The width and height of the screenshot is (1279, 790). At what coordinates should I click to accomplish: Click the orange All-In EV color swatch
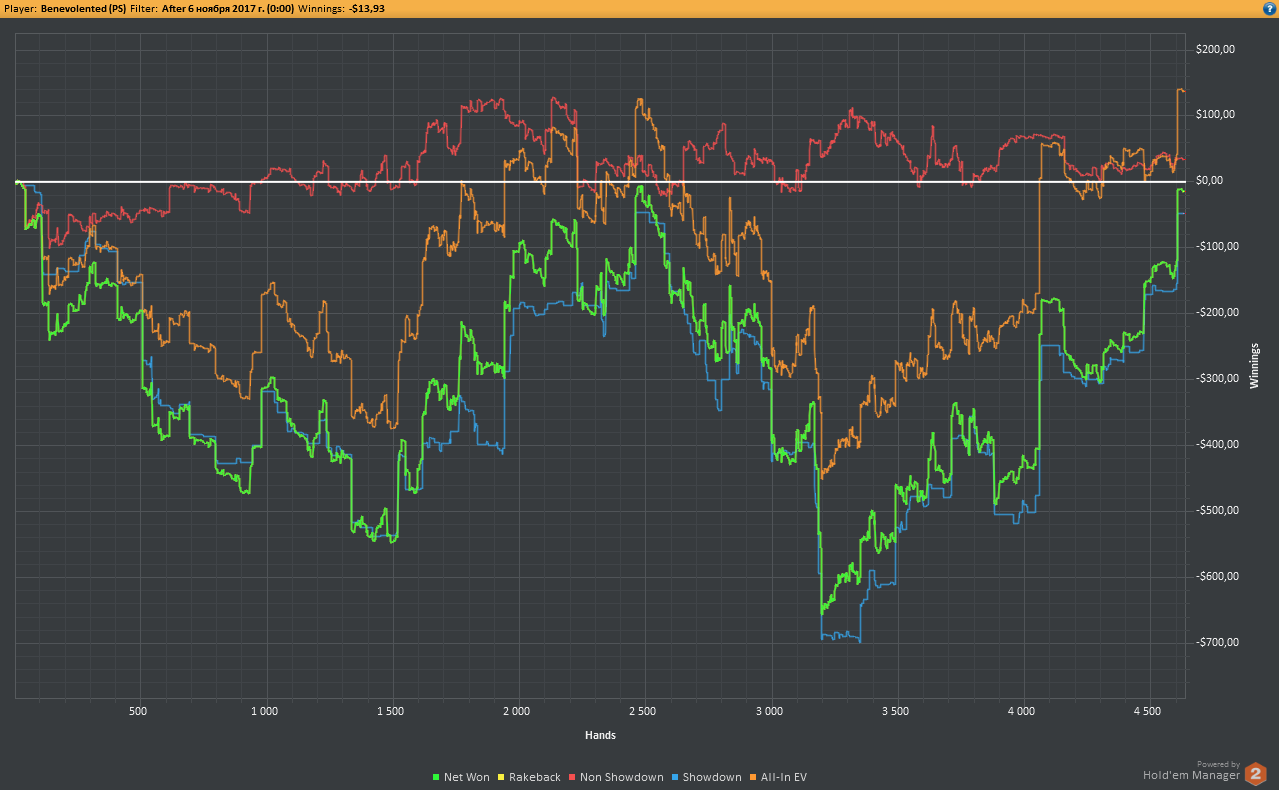754,777
